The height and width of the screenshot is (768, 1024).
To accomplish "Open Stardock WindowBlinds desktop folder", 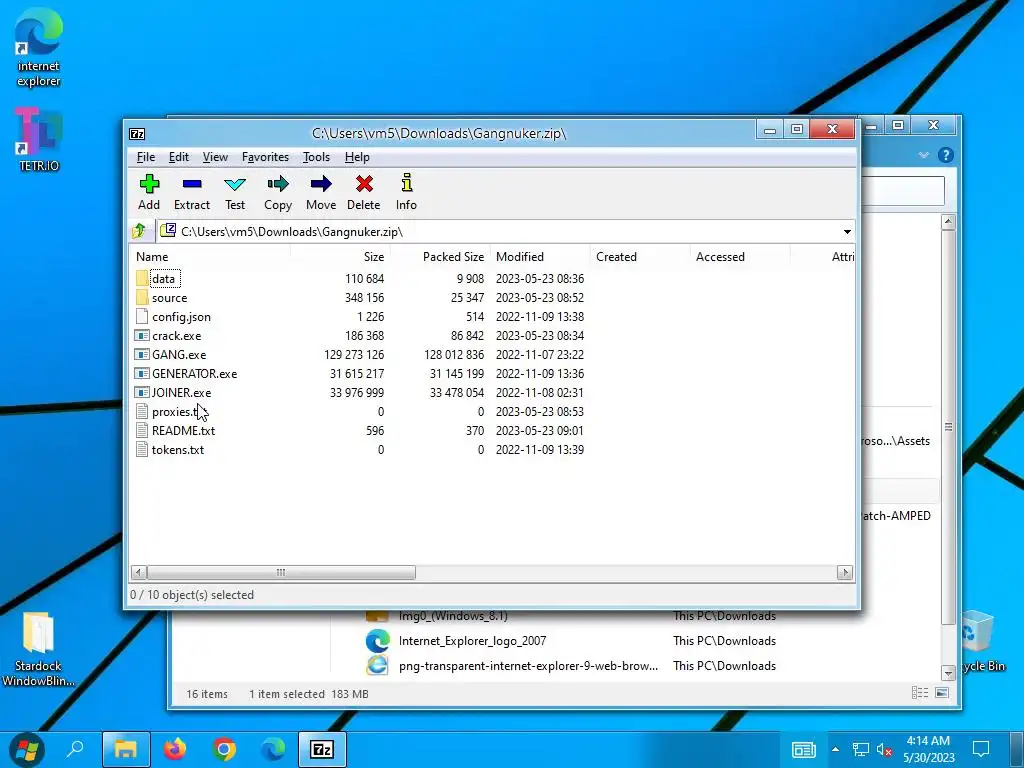I will [38, 648].
